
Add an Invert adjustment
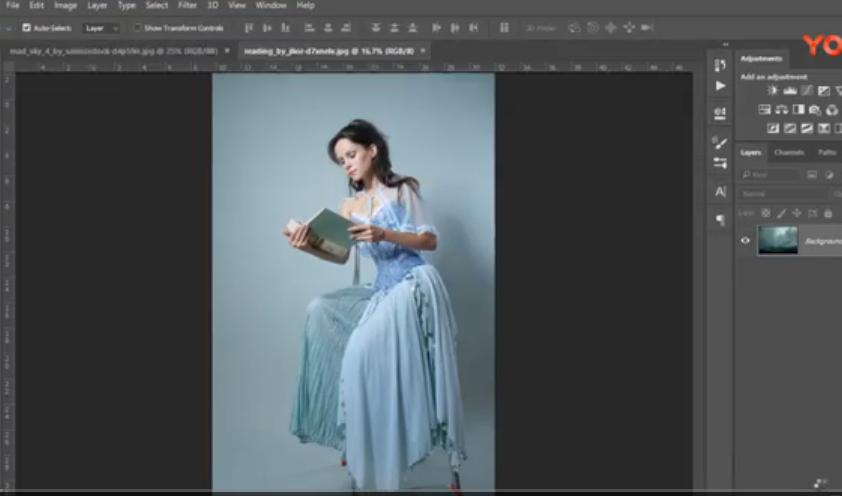point(773,128)
